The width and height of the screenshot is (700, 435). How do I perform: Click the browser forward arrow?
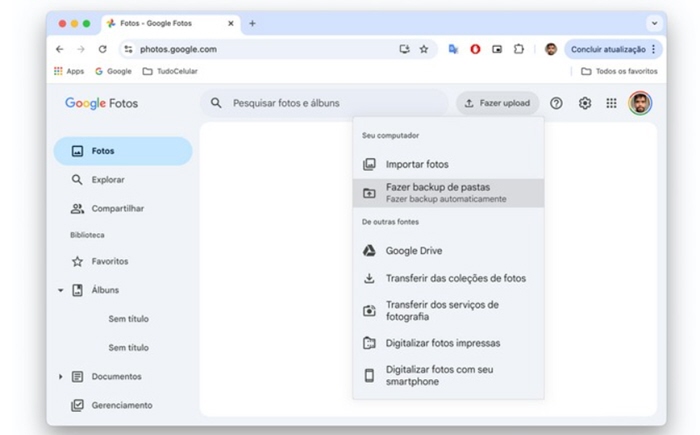pyautogui.click(x=81, y=49)
